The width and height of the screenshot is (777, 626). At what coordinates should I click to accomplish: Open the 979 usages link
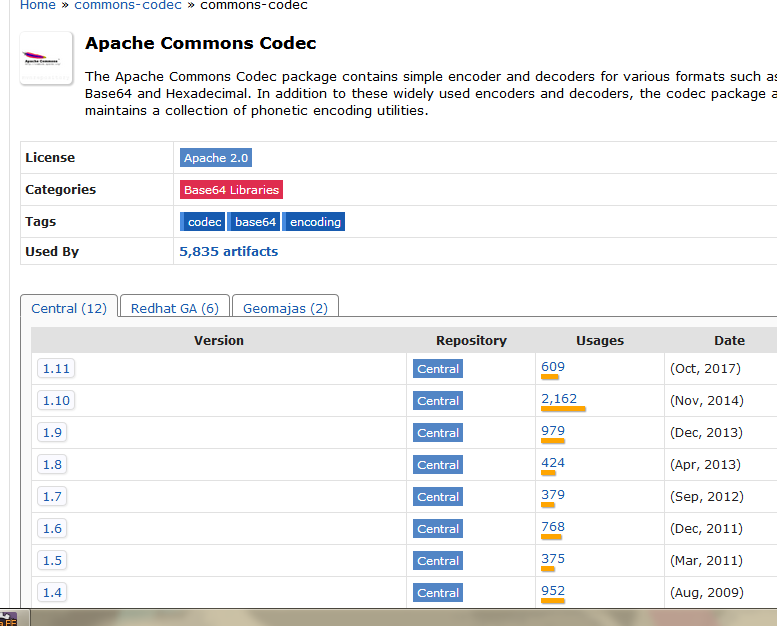(553, 431)
